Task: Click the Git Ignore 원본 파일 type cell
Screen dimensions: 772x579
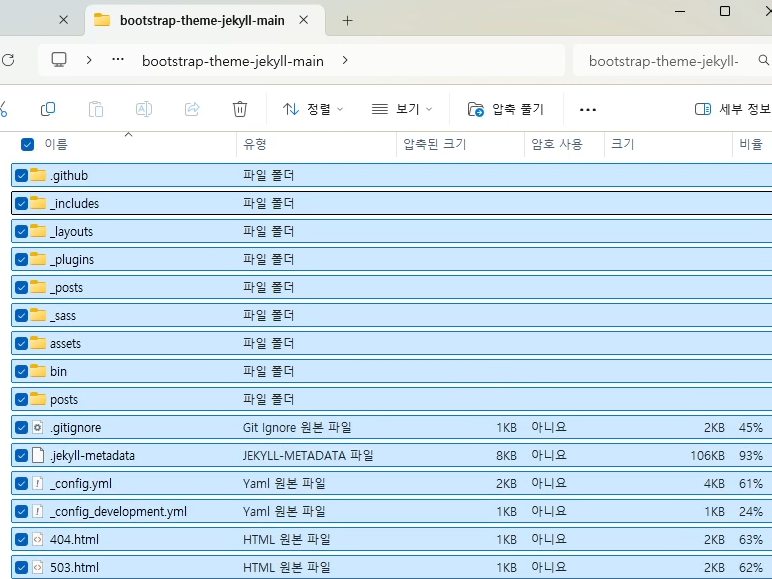Action: [297, 427]
